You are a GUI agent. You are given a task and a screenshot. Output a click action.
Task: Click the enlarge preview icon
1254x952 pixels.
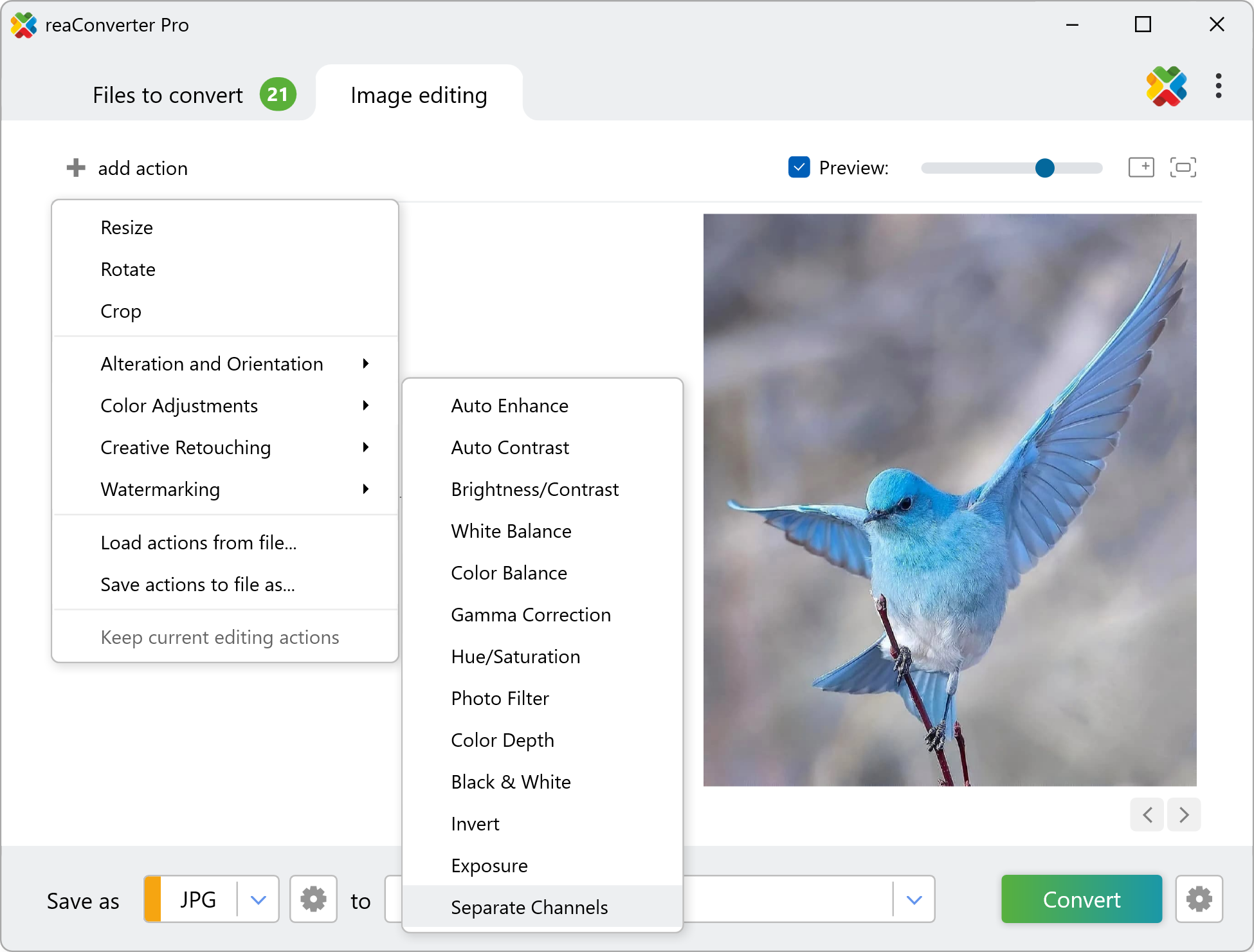click(x=1141, y=168)
